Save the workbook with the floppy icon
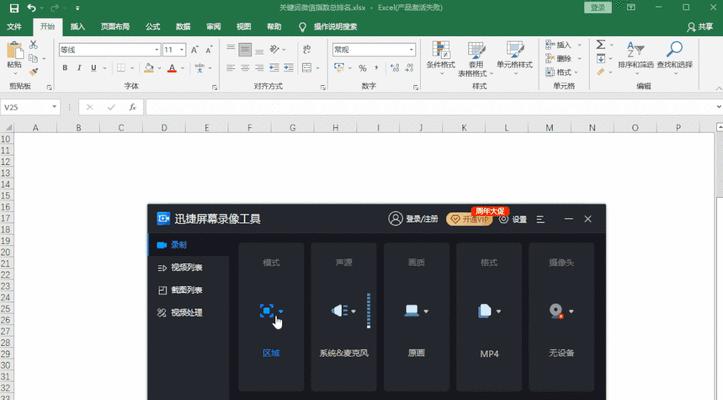The image size is (723, 400). [x=14, y=8]
